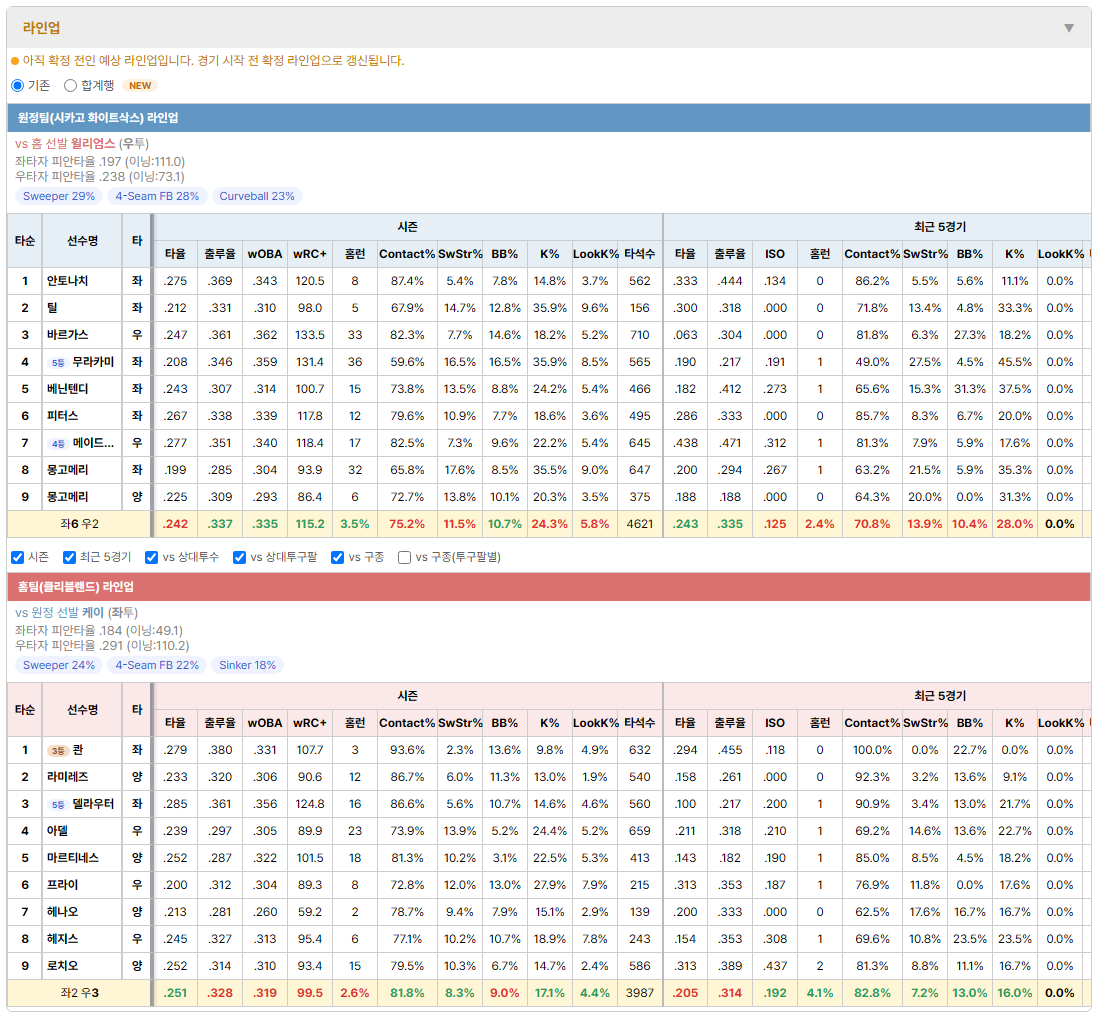
Task: Collapse the 라인업 panel with the triangle arrow
Action: [x=1069, y=28]
